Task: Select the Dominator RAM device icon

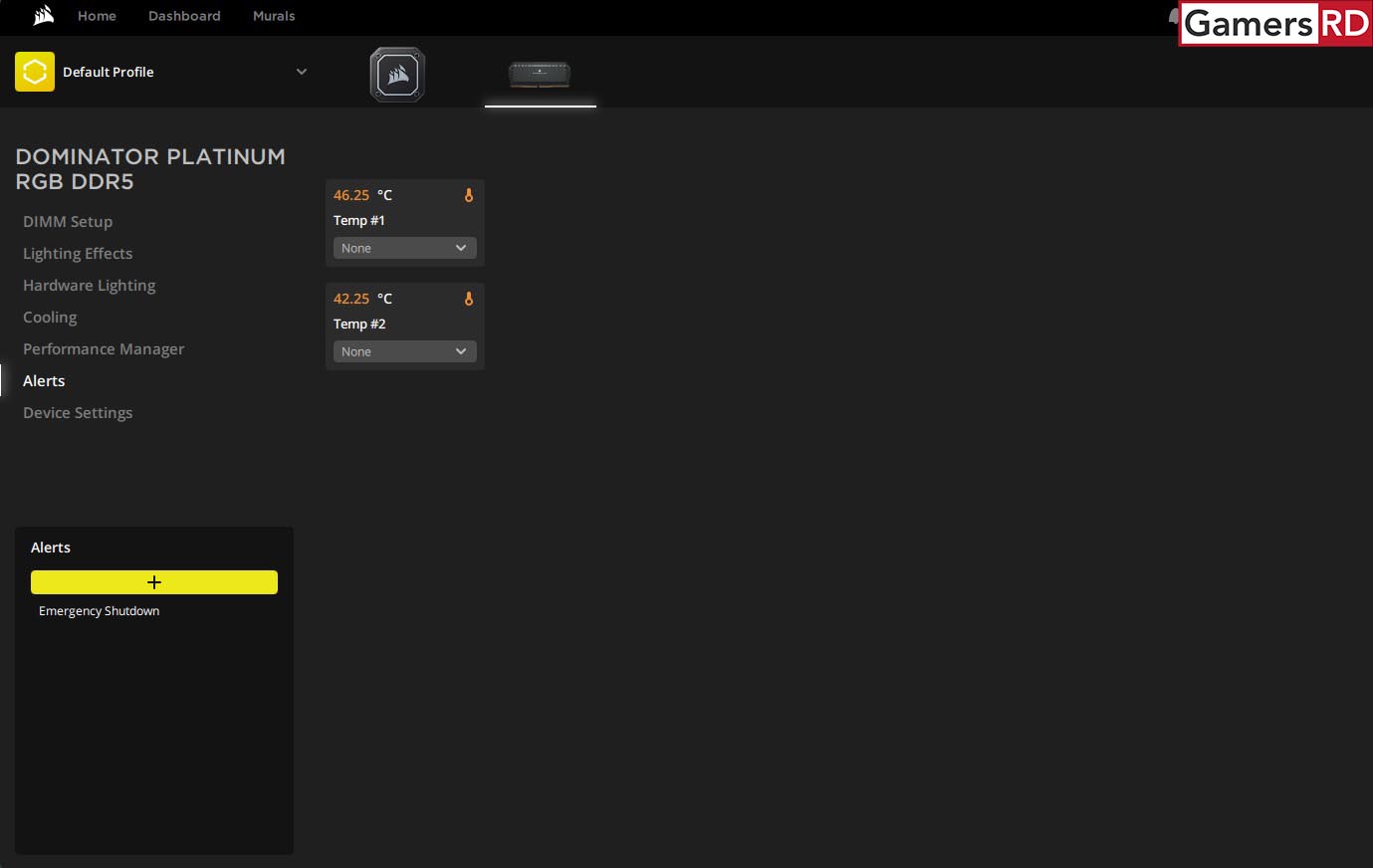Action: pyautogui.click(x=540, y=74)
